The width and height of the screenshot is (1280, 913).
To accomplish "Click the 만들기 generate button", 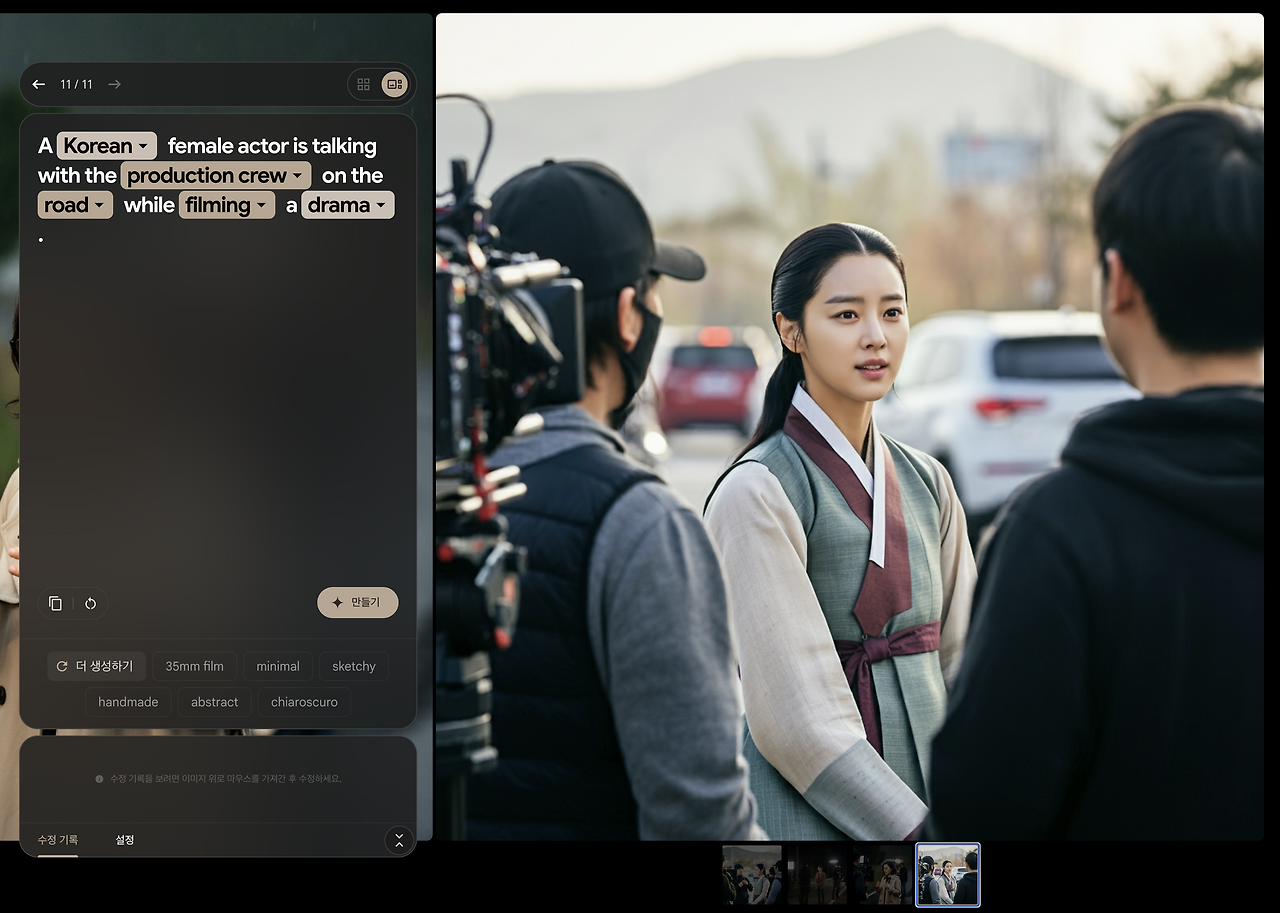I will (x=357, y=602).
